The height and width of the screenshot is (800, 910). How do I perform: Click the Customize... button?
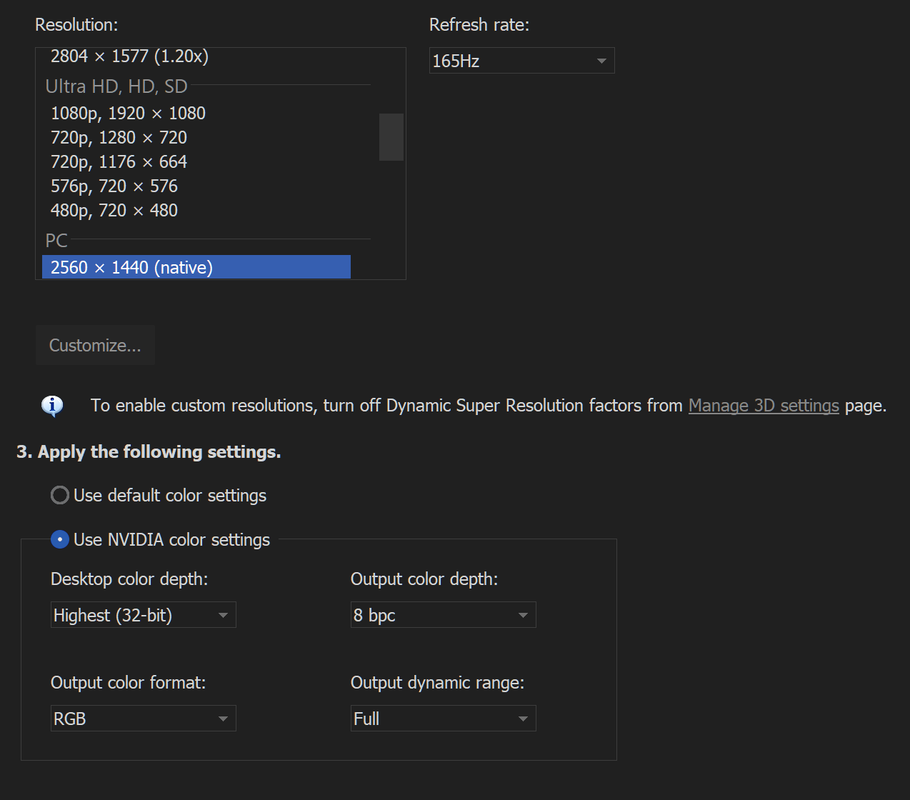coord(95,345)
